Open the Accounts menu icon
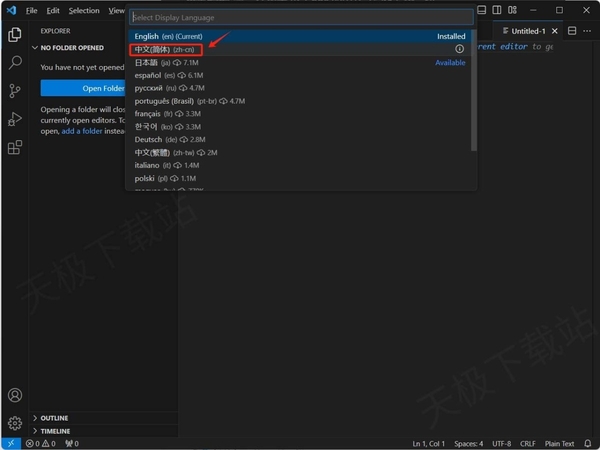 [x=15, y=396]
